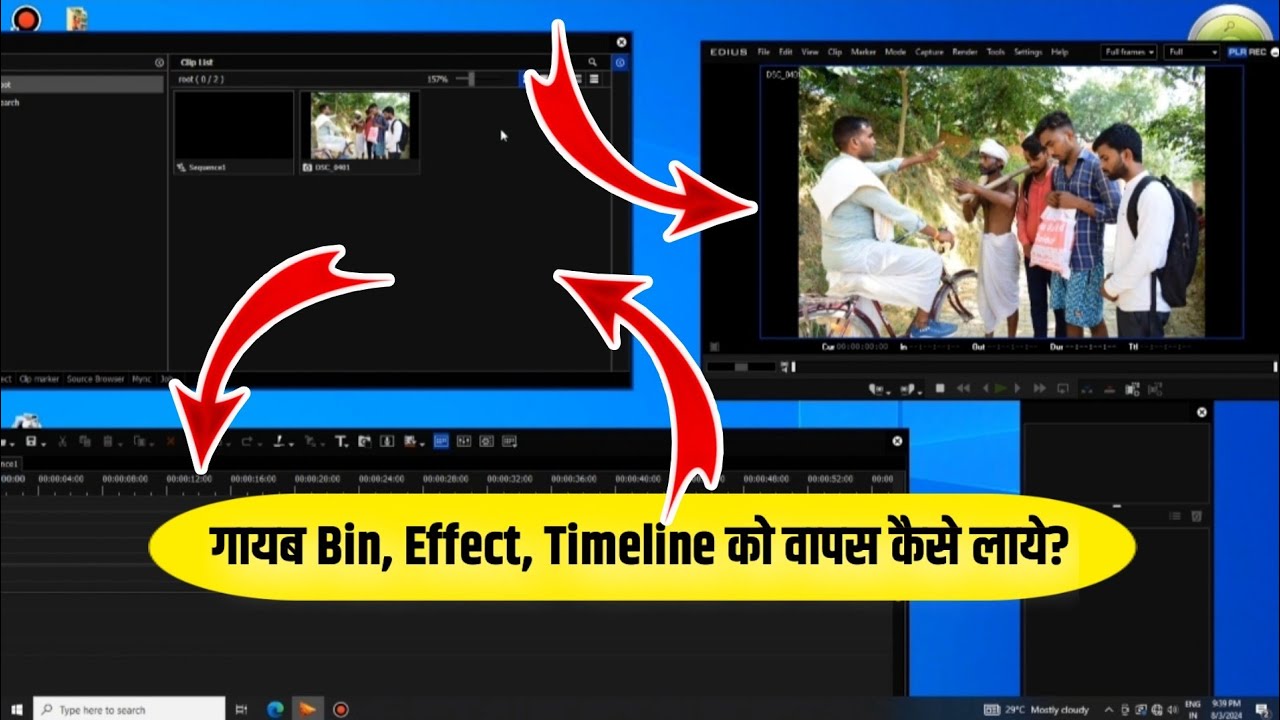Image resolution: width=1280 pixels, height=720 pixels.
Task: Open the Render menu in EDIUS
Action: 965,51
